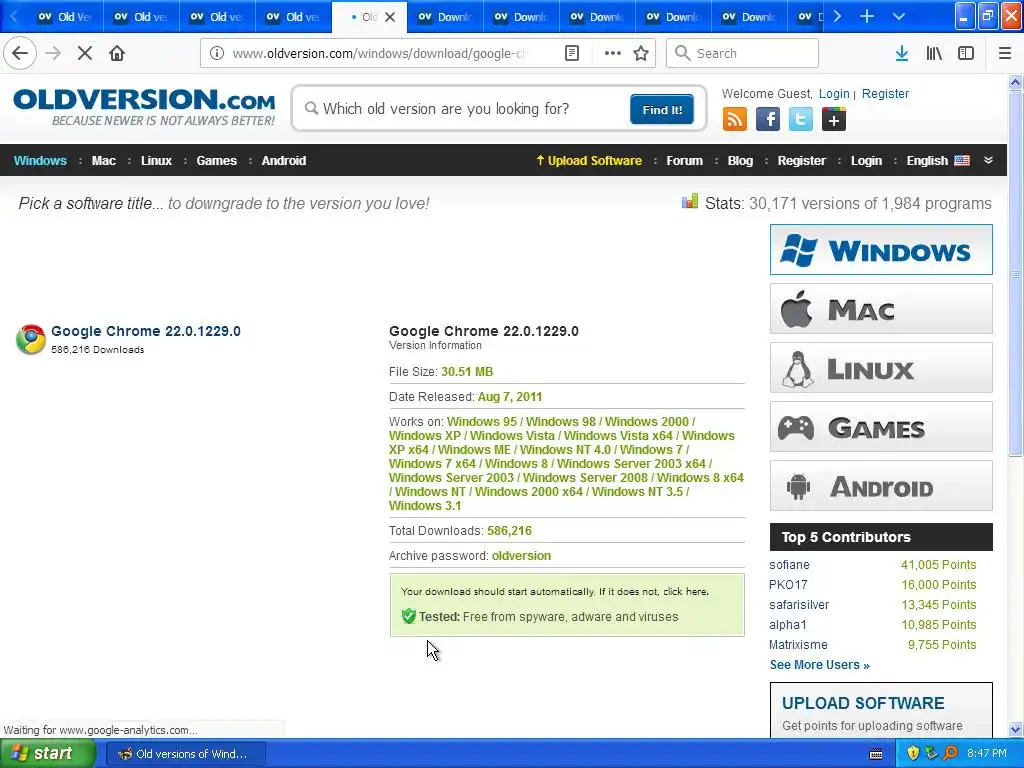Open the Firefox hamburger menu
1024x768 pixels.
click(x=1004, y=53)
